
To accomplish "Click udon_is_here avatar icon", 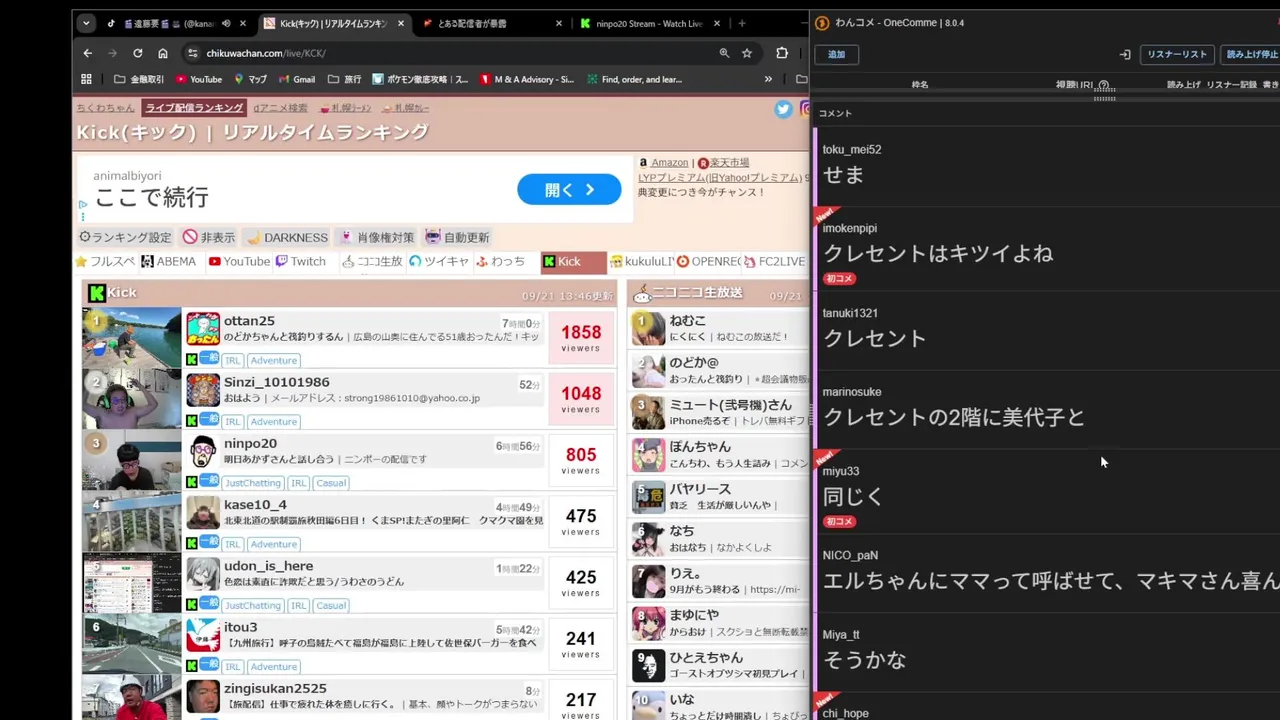I will pos(203,574).
